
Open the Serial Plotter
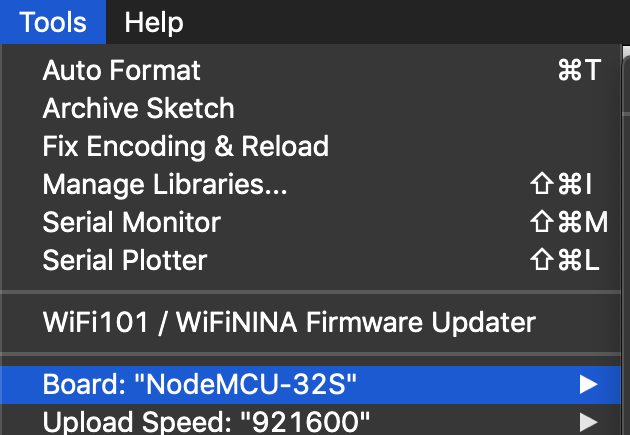(125, 260)
